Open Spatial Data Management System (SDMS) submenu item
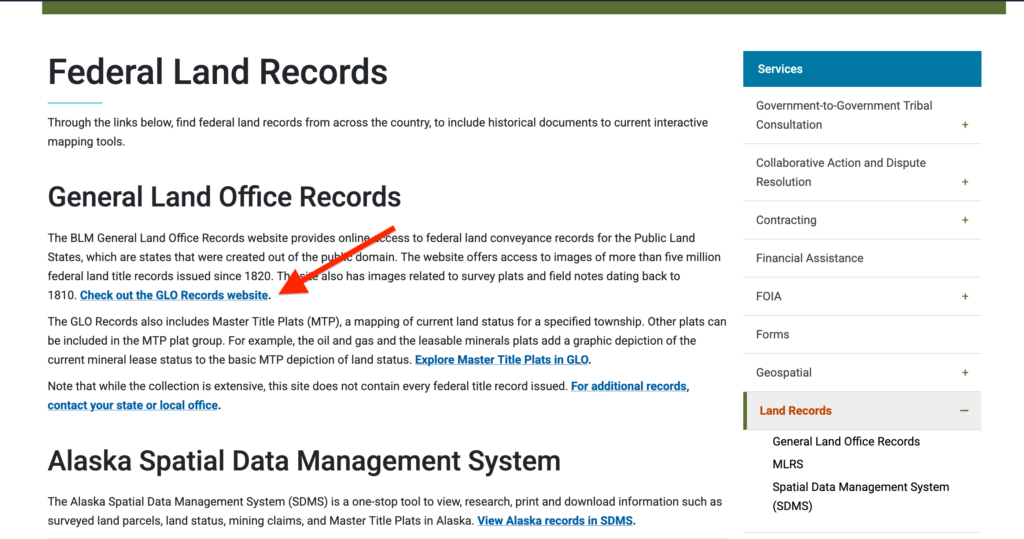The height and width of the screenshot is (539, 1024). (860, 497)
